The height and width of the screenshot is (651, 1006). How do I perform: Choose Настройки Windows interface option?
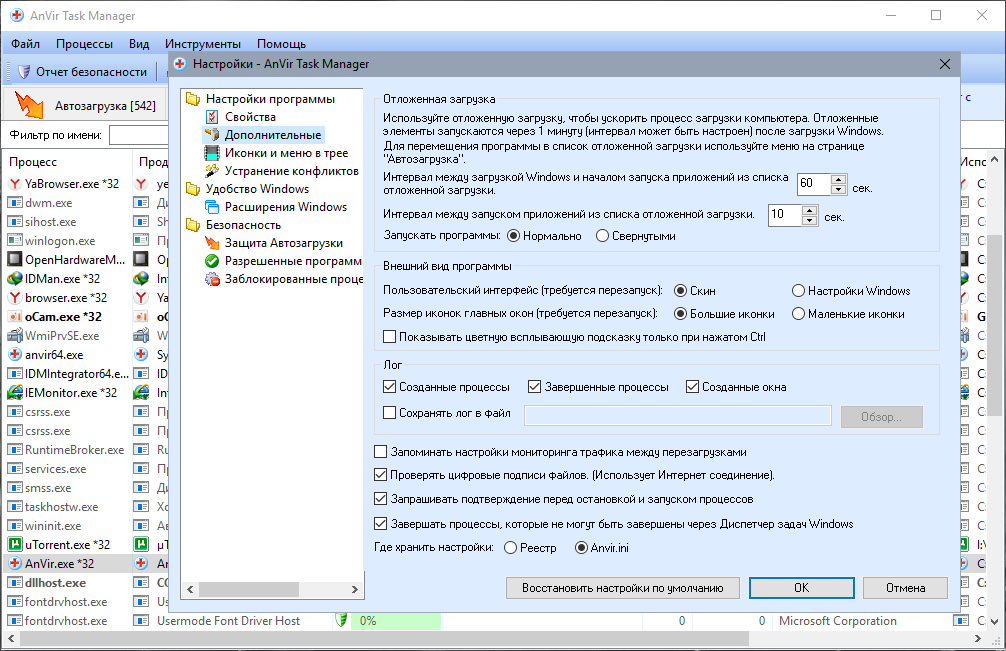point(798,291)
